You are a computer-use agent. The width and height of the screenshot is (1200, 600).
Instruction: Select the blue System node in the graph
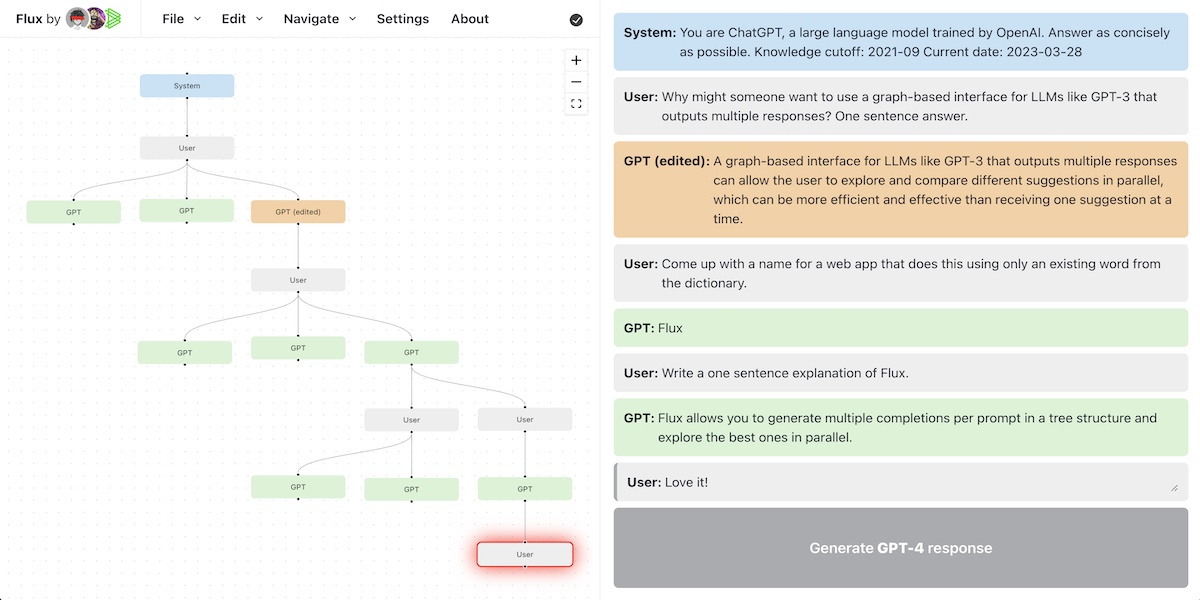click(x=187, y=86)
